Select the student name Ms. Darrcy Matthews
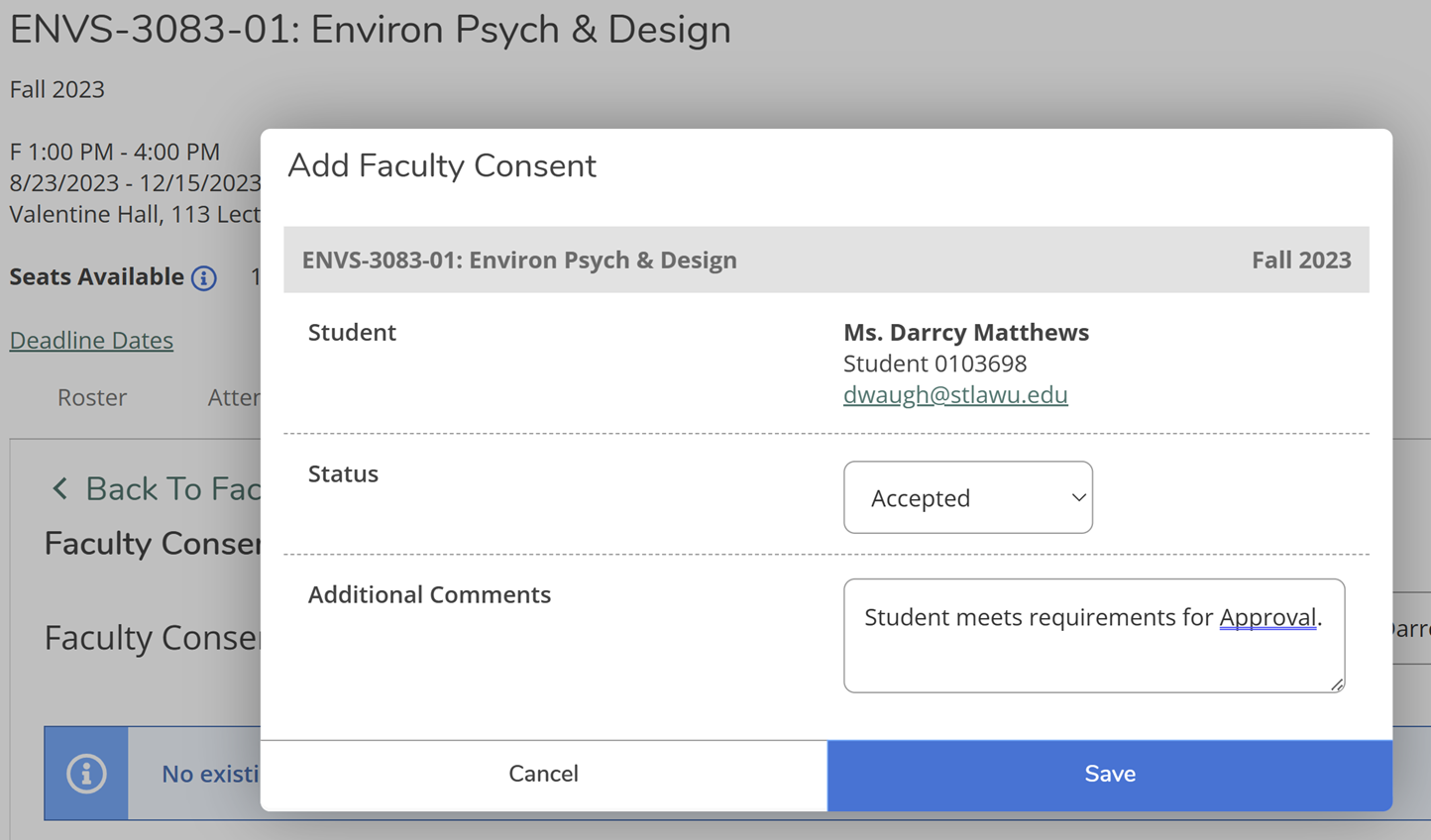The width and height of the screenshot is (1431, 840). [965, 332]
